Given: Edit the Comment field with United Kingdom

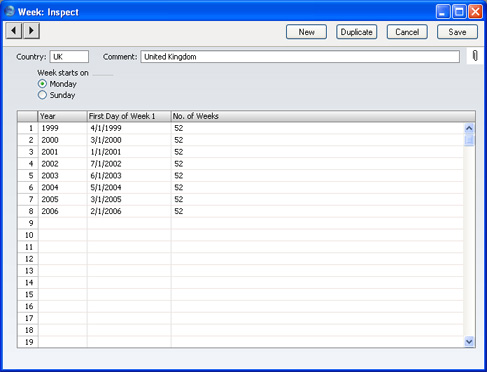Looking at the screenshot, I should [300, 57].
